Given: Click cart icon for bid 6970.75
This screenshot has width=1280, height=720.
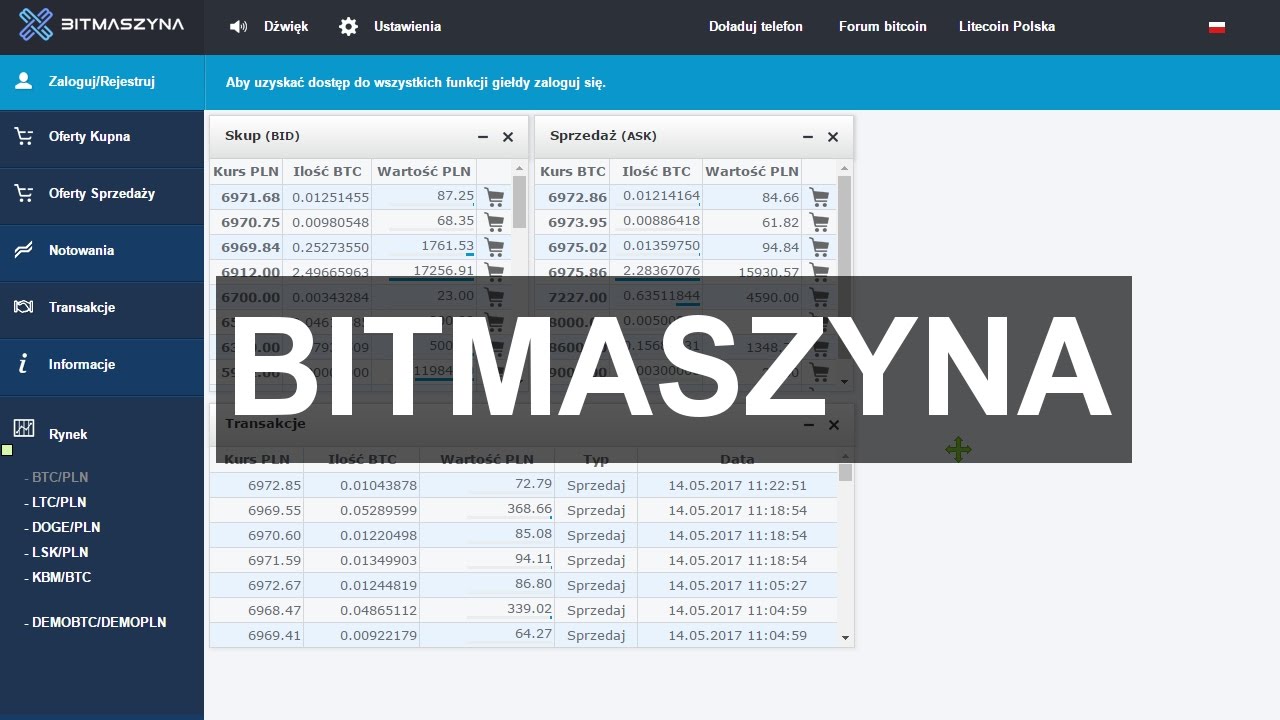Looking at the screenshot, I should pos(494,222).
